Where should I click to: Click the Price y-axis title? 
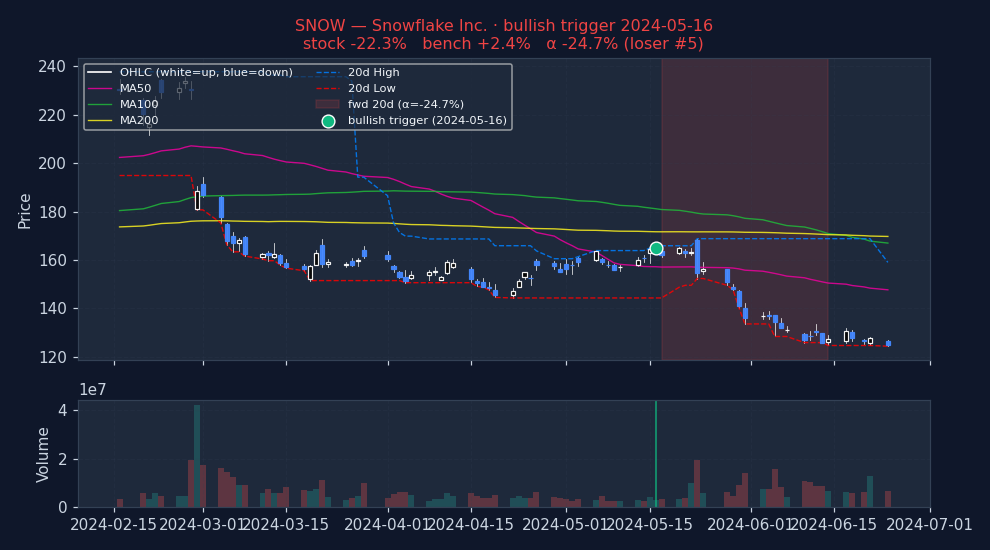(25, 210)
